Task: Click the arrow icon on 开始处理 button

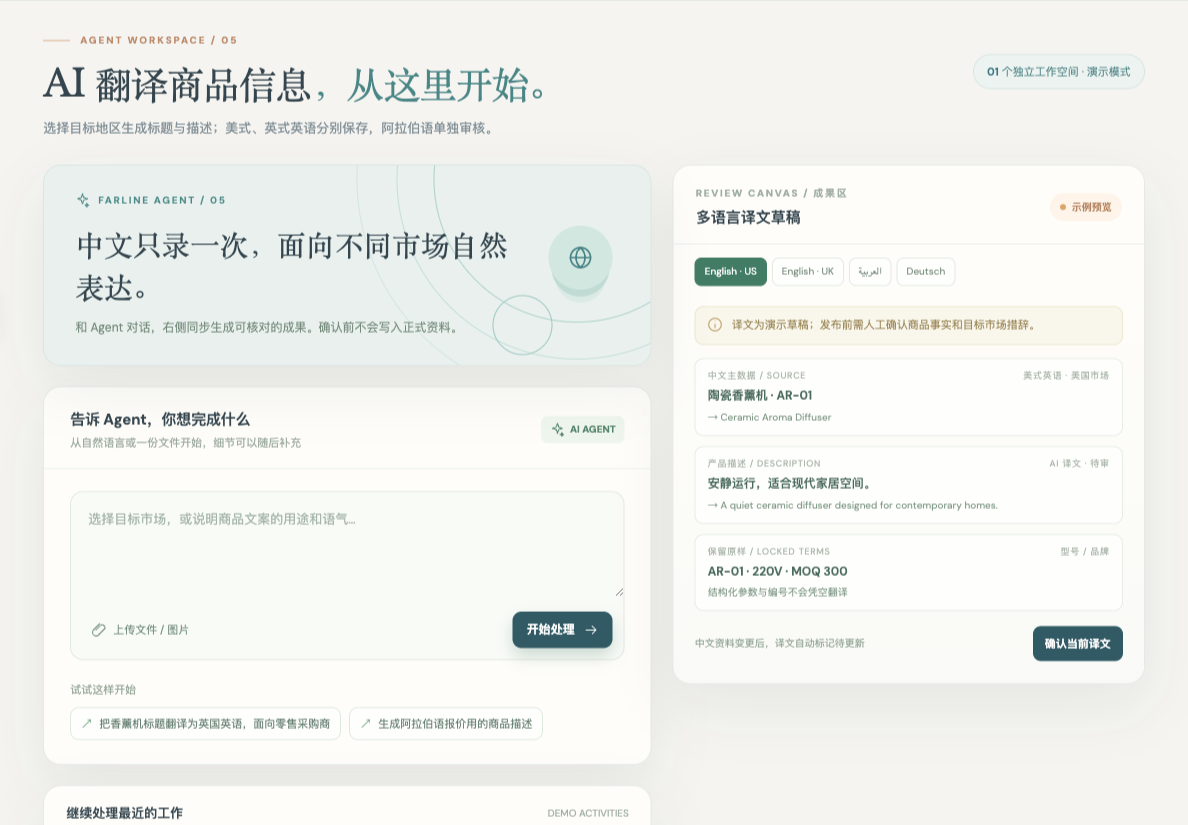Action: 591,630
